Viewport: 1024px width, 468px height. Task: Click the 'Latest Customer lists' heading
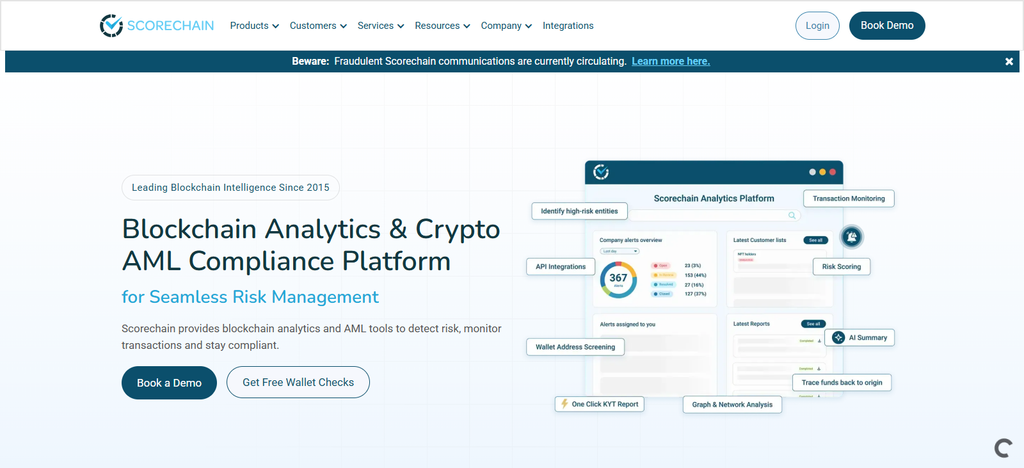(760, 240)
